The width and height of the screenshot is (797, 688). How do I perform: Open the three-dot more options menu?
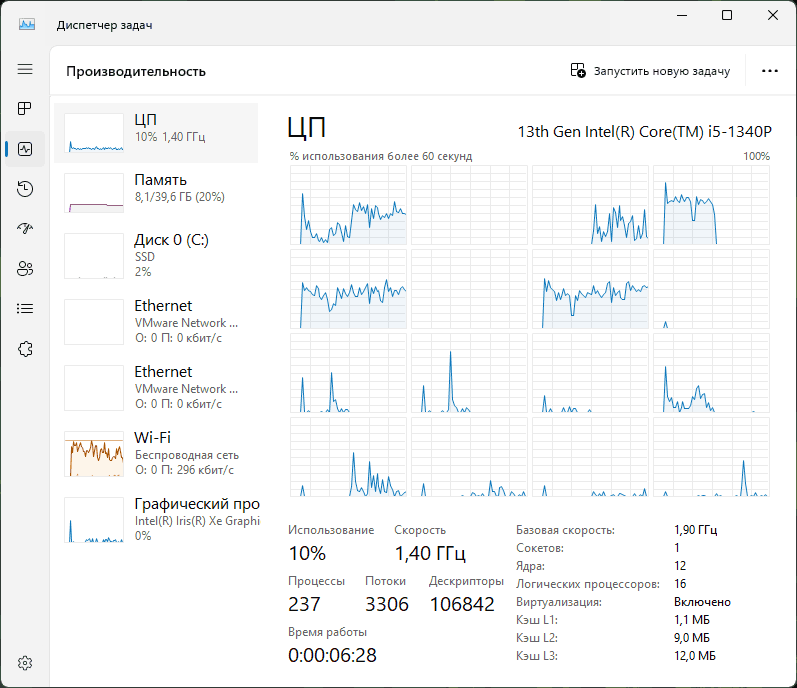click(x=770, y=71)
